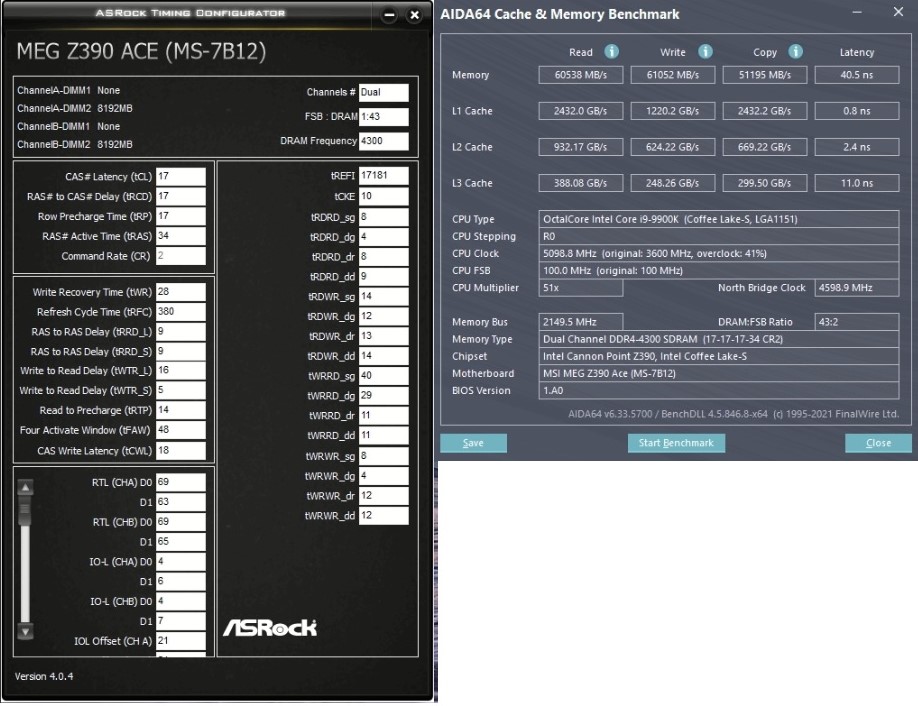Click the Write info icon in AIDA64

(705, 52)
